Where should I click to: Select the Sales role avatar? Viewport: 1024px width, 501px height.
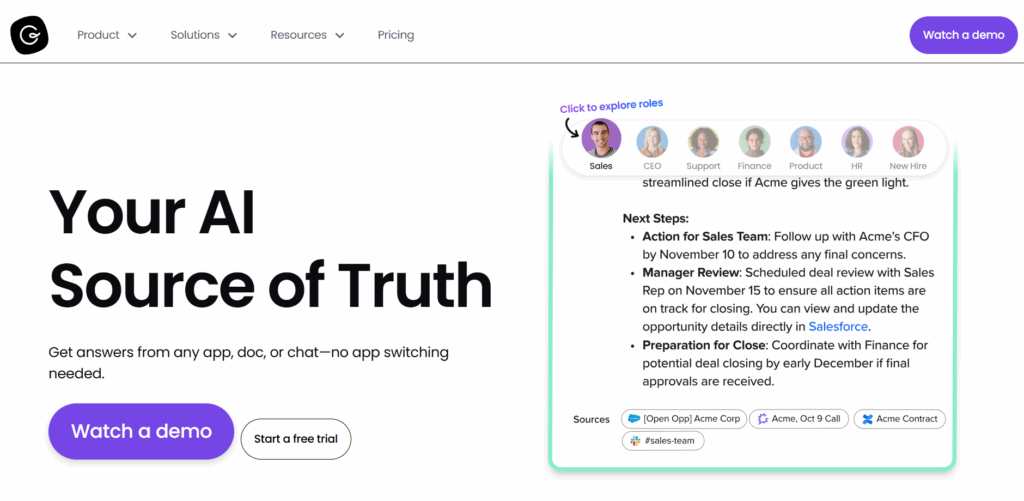[x=601, y=138]
